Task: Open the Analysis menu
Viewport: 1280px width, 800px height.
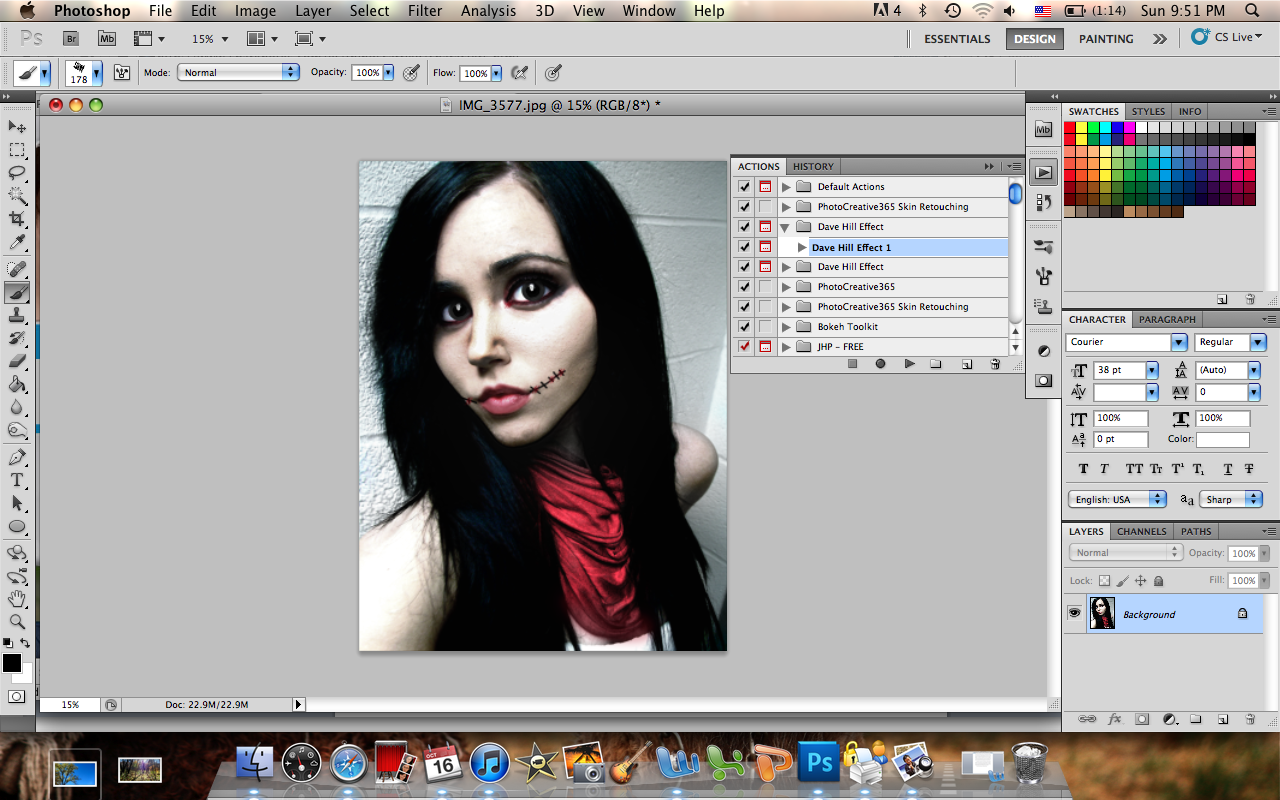Action: (x=489, y=11)
